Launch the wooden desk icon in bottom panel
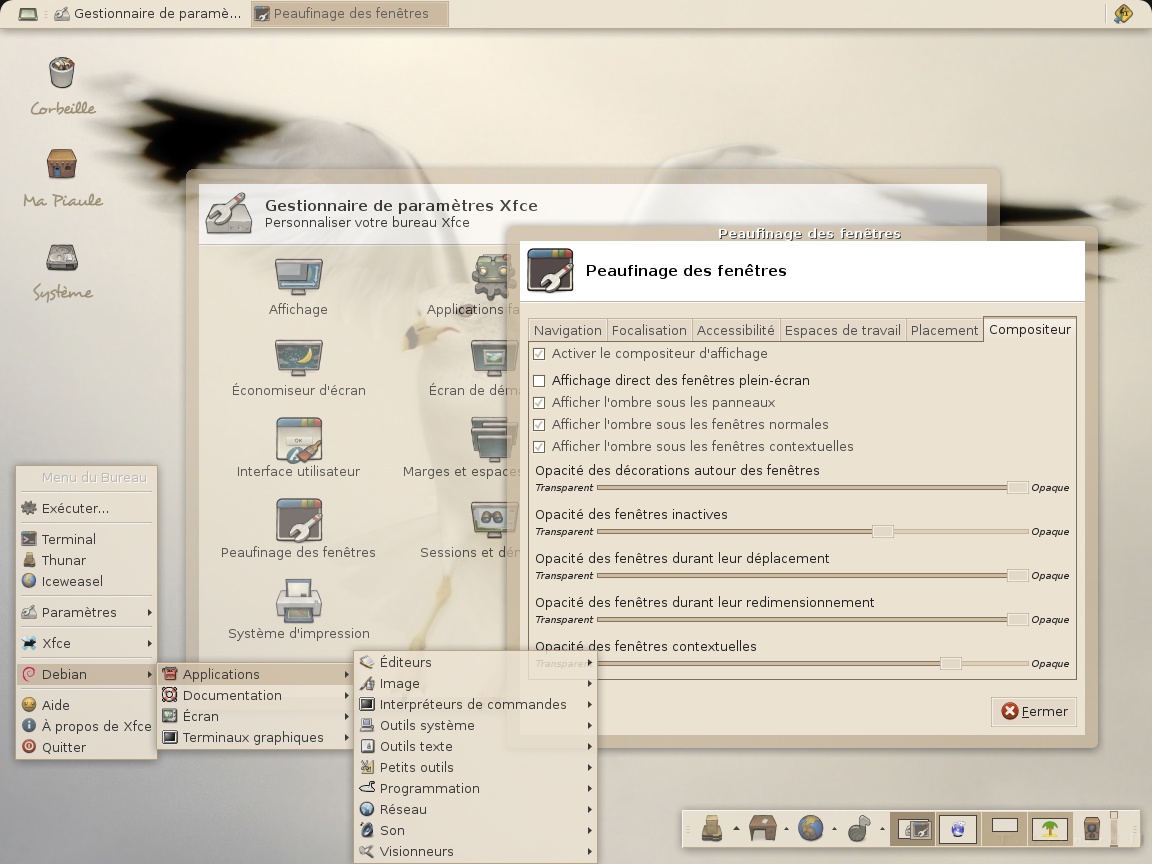The height and width of the screenshot is (864, 1152). point(763,829)
